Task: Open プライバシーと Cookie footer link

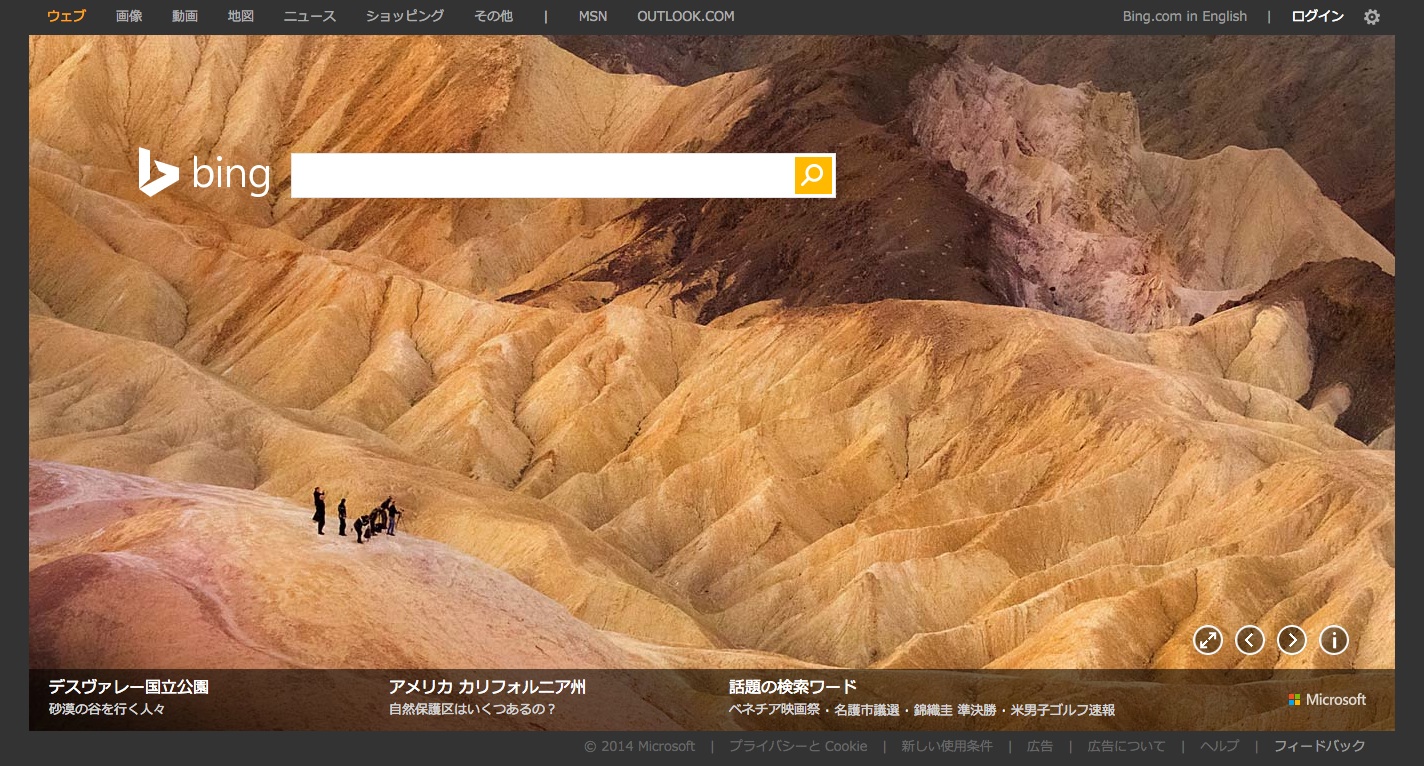Action: click(797, 746)
